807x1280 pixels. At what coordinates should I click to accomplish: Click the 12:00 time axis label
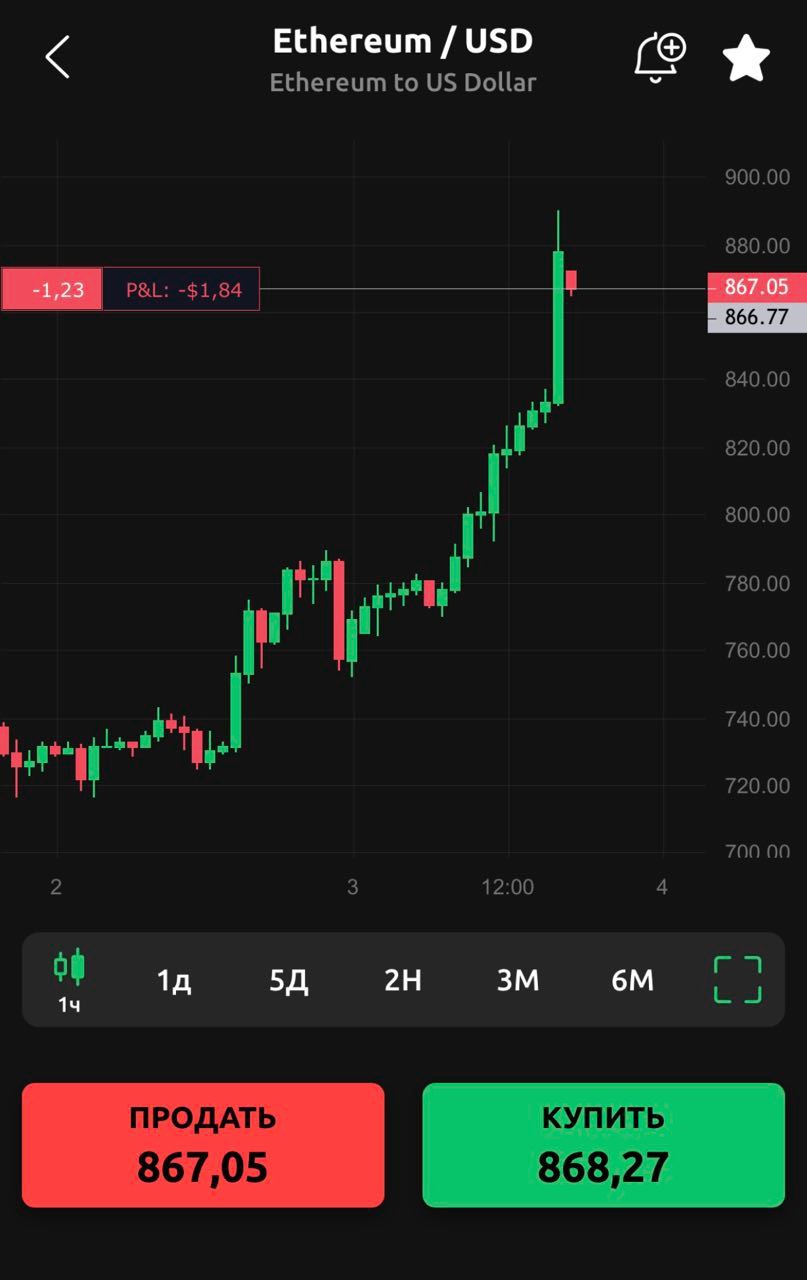(x=508, y=887)
